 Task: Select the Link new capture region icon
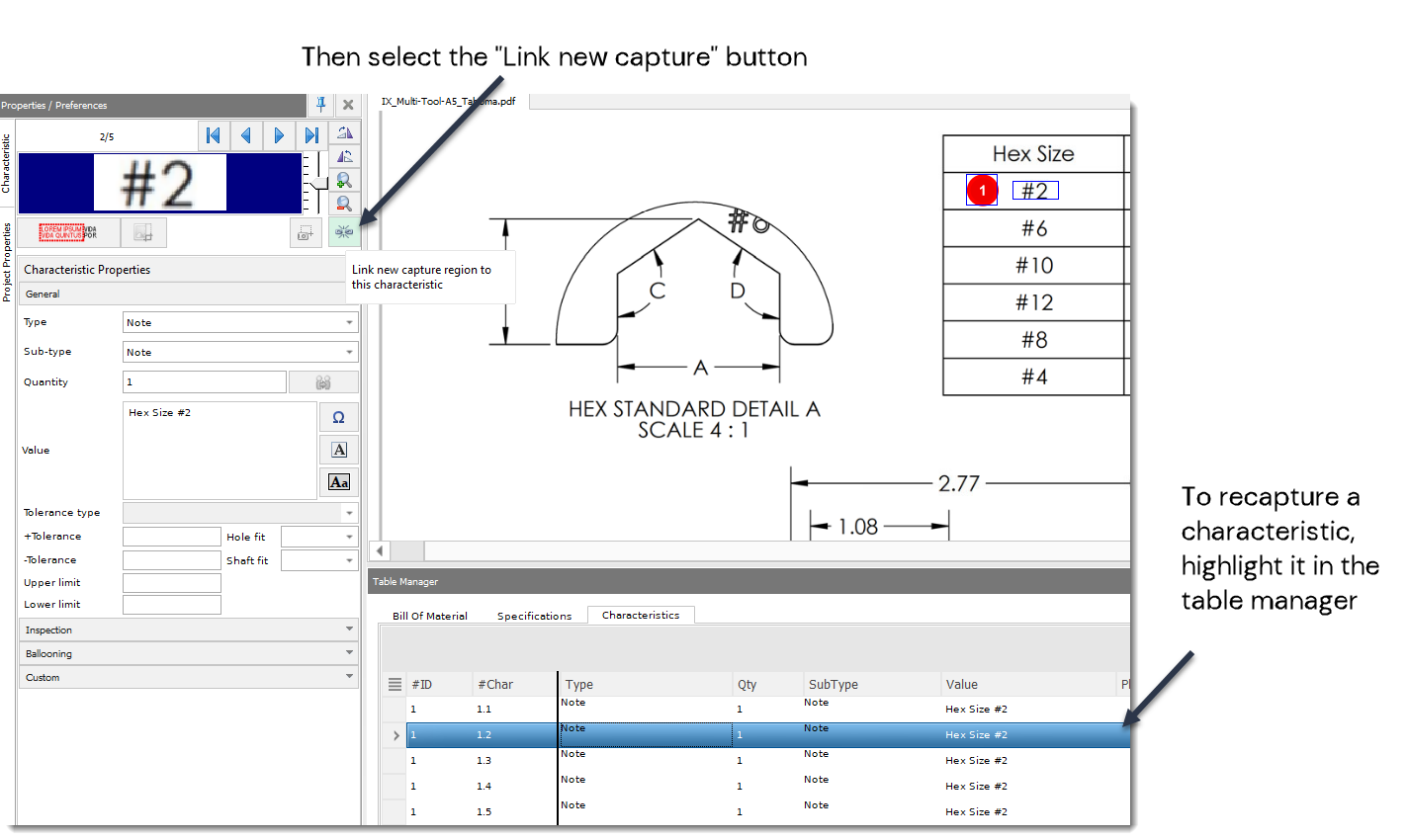tap(343, 232)
